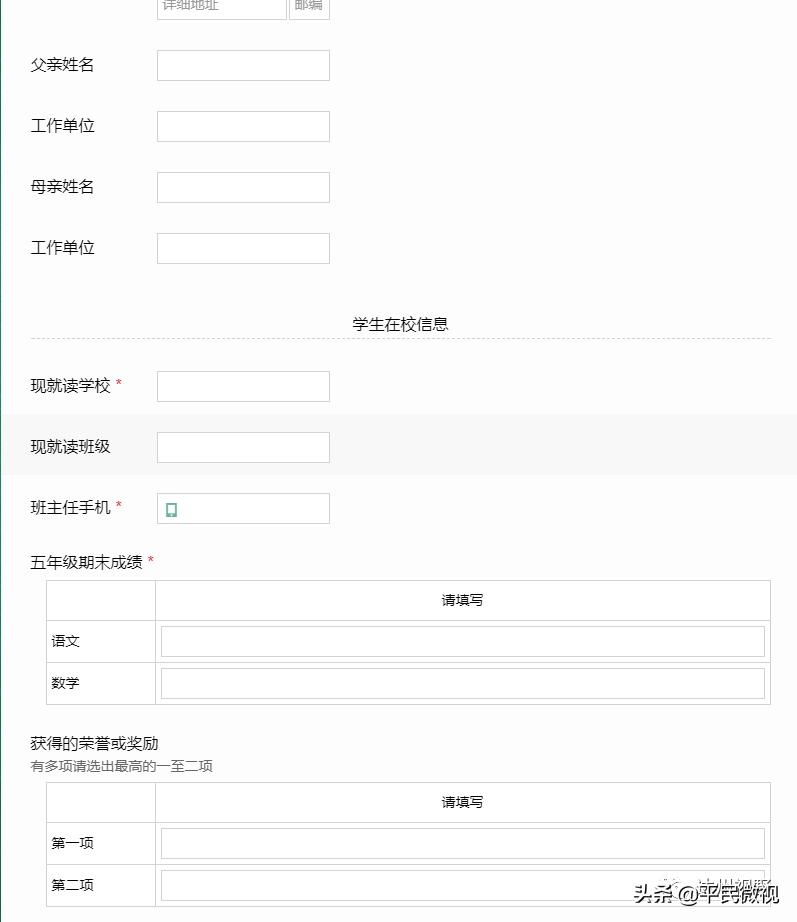Click the 语文 score input box

point(462,641)
